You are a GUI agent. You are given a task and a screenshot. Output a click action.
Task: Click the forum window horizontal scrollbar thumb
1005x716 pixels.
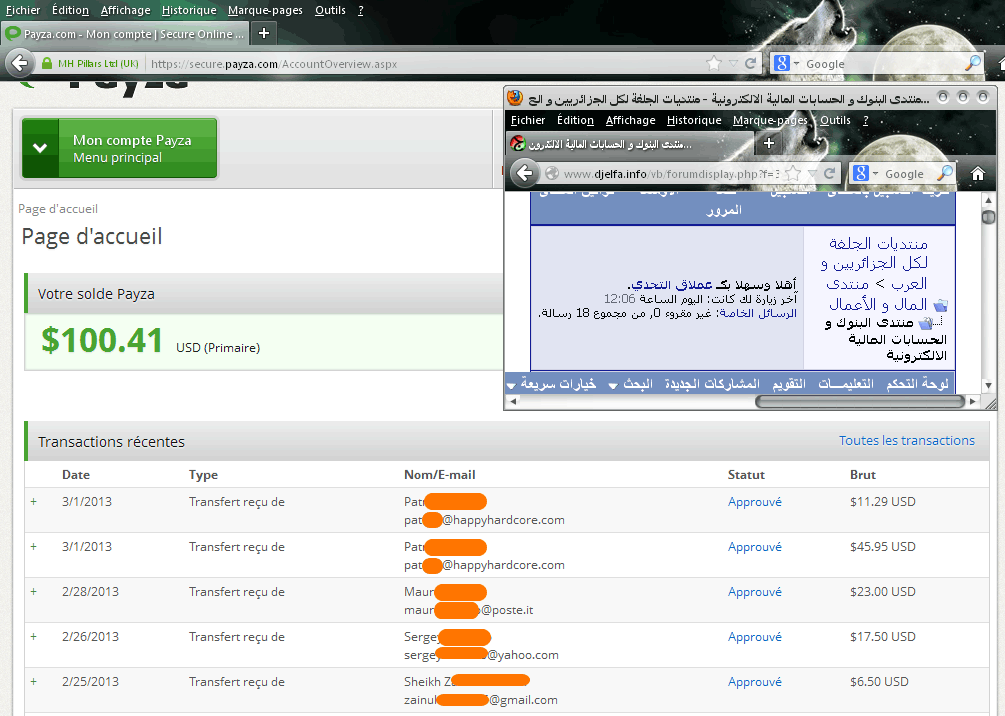[860, 401]
